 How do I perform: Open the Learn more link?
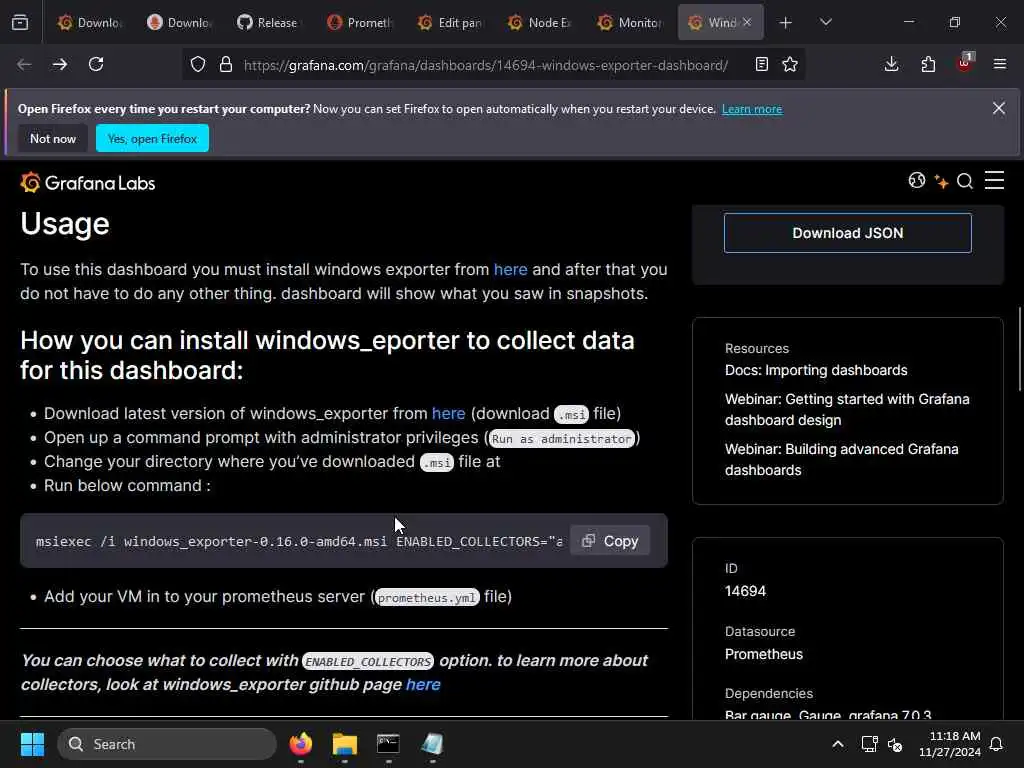[x=752, y=109]
